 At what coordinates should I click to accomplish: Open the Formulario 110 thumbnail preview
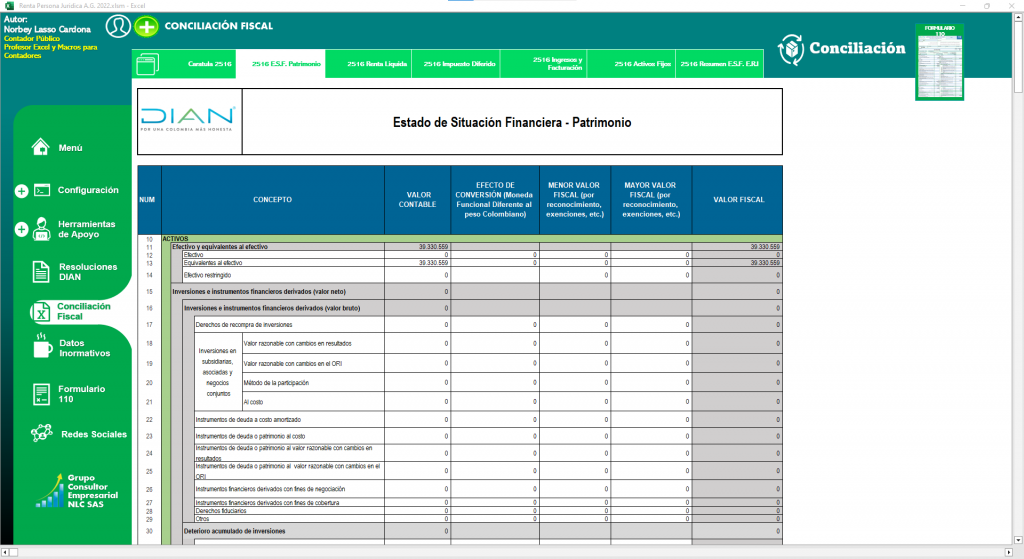(x=940, y=62)
